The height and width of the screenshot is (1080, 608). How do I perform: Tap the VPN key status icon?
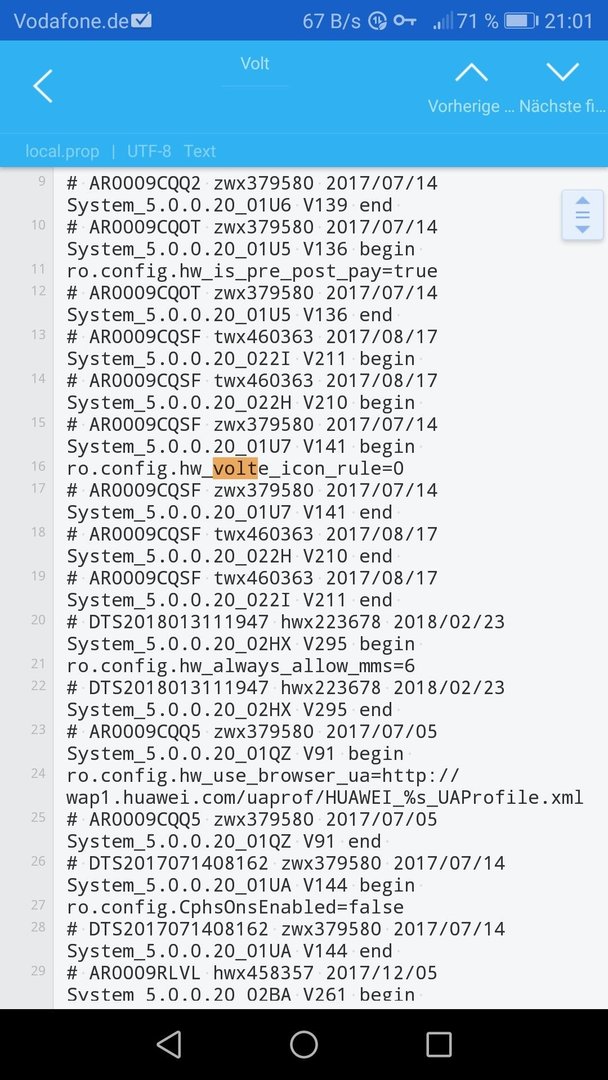tap(405, 21)
